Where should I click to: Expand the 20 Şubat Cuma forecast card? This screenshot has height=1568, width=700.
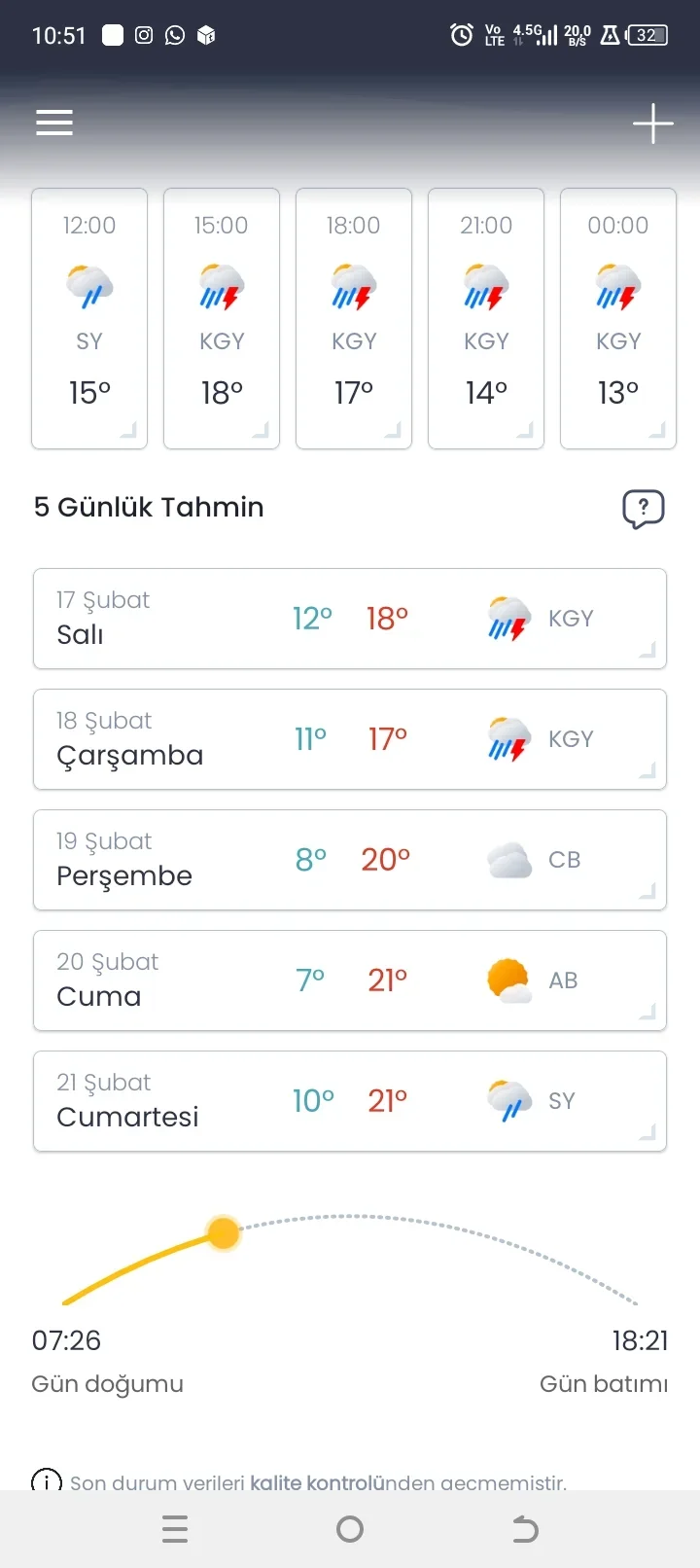click(350, 980)
